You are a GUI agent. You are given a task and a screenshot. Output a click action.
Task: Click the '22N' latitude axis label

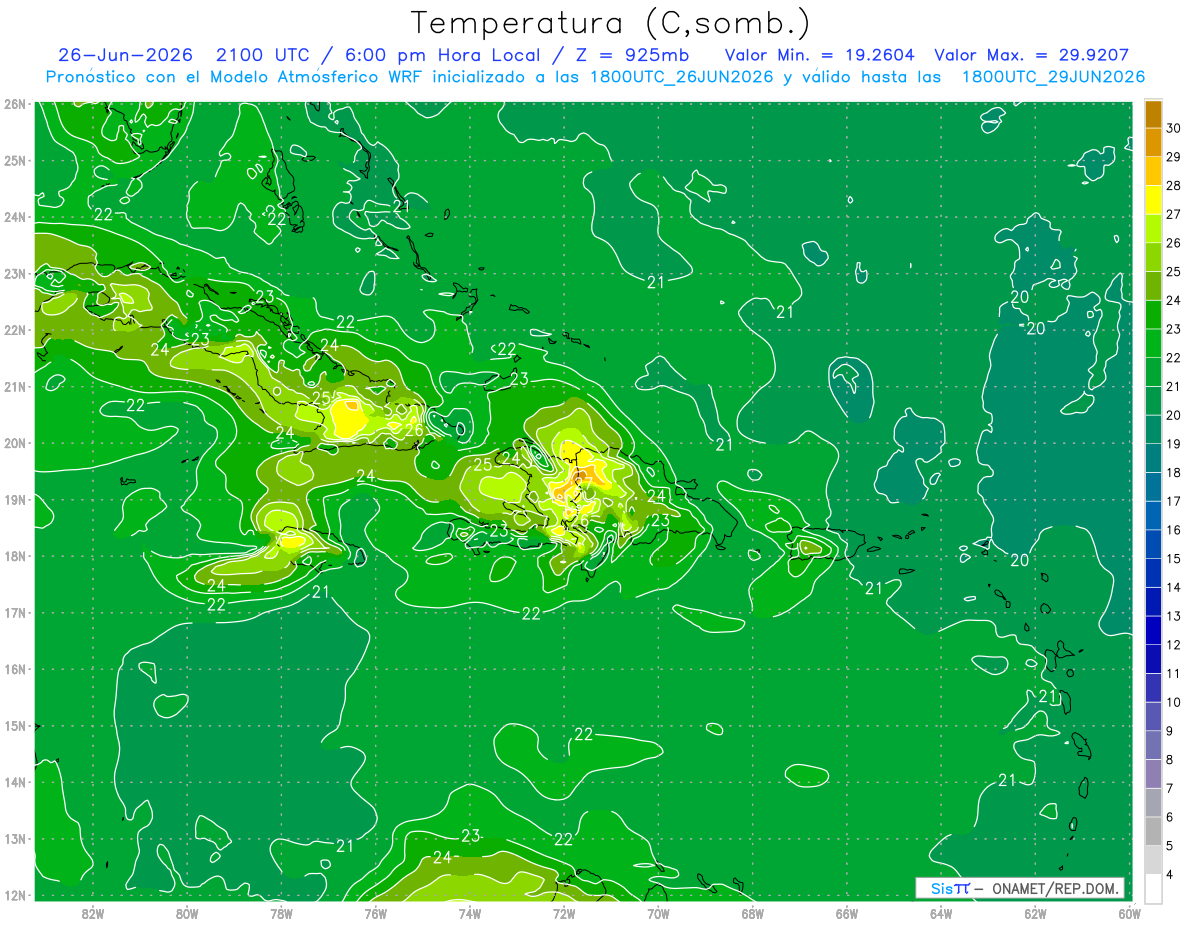15,330
